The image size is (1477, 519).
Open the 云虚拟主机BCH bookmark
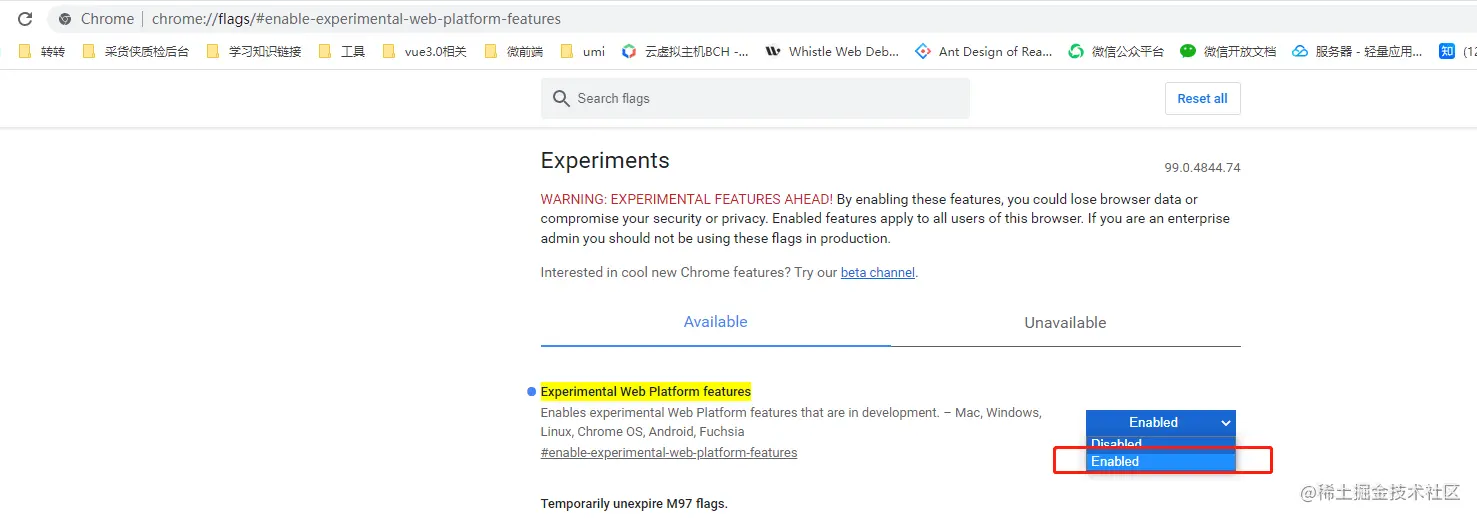[686, 51]
